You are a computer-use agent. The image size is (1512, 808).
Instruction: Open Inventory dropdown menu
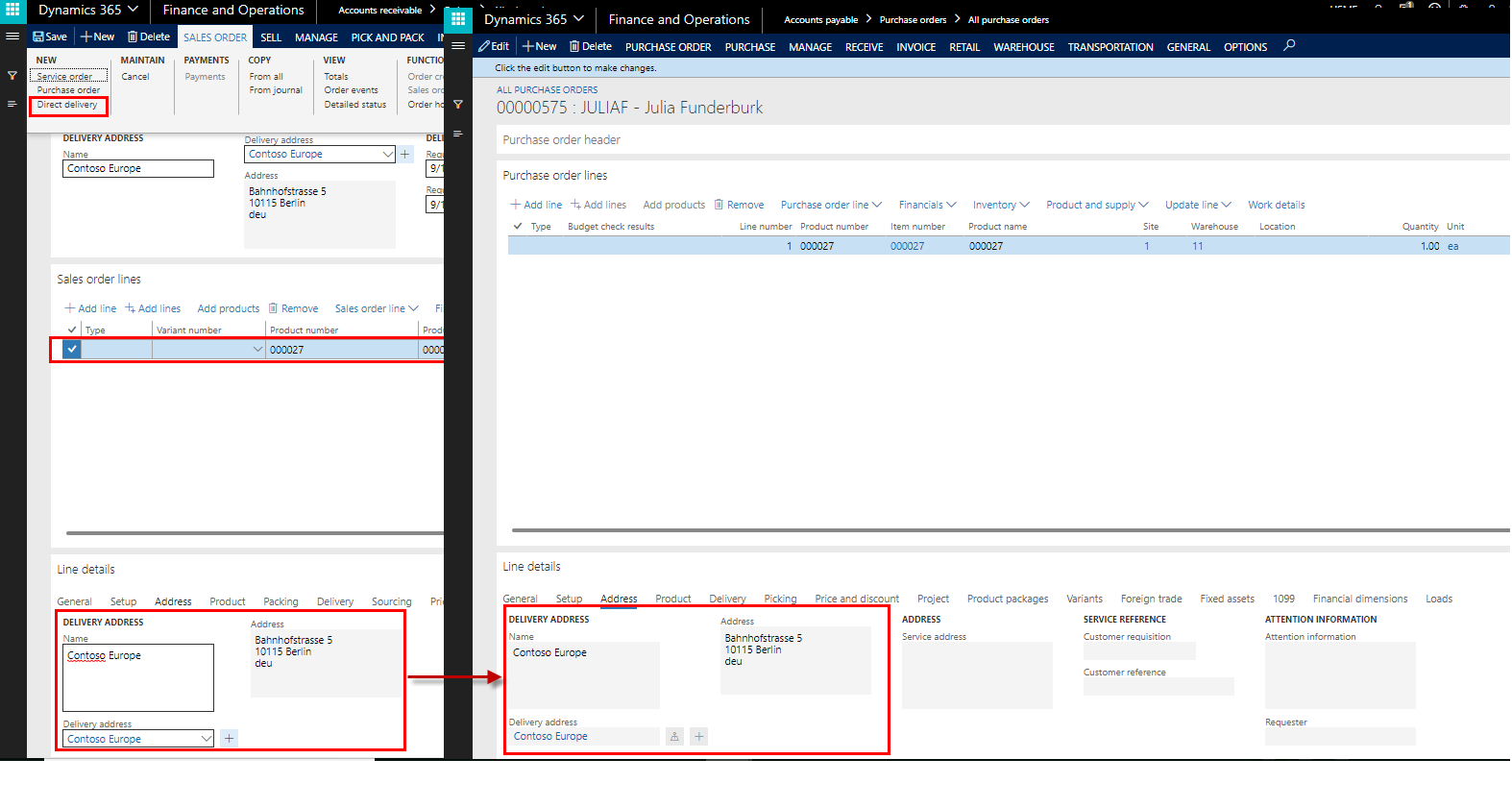(1001, 205)
